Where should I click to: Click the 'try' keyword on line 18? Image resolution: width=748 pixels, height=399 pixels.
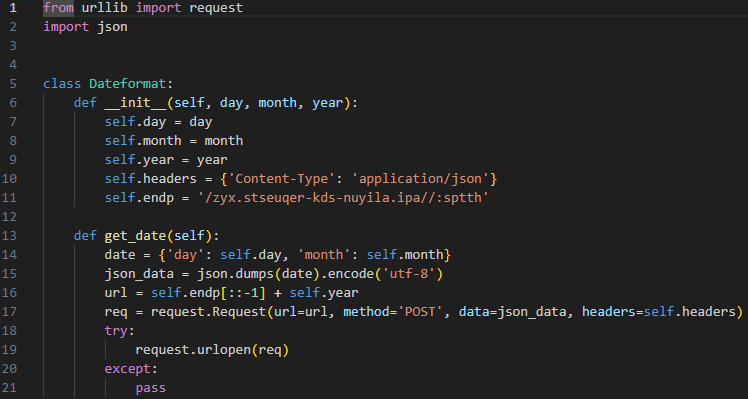[x=116, y=331]
